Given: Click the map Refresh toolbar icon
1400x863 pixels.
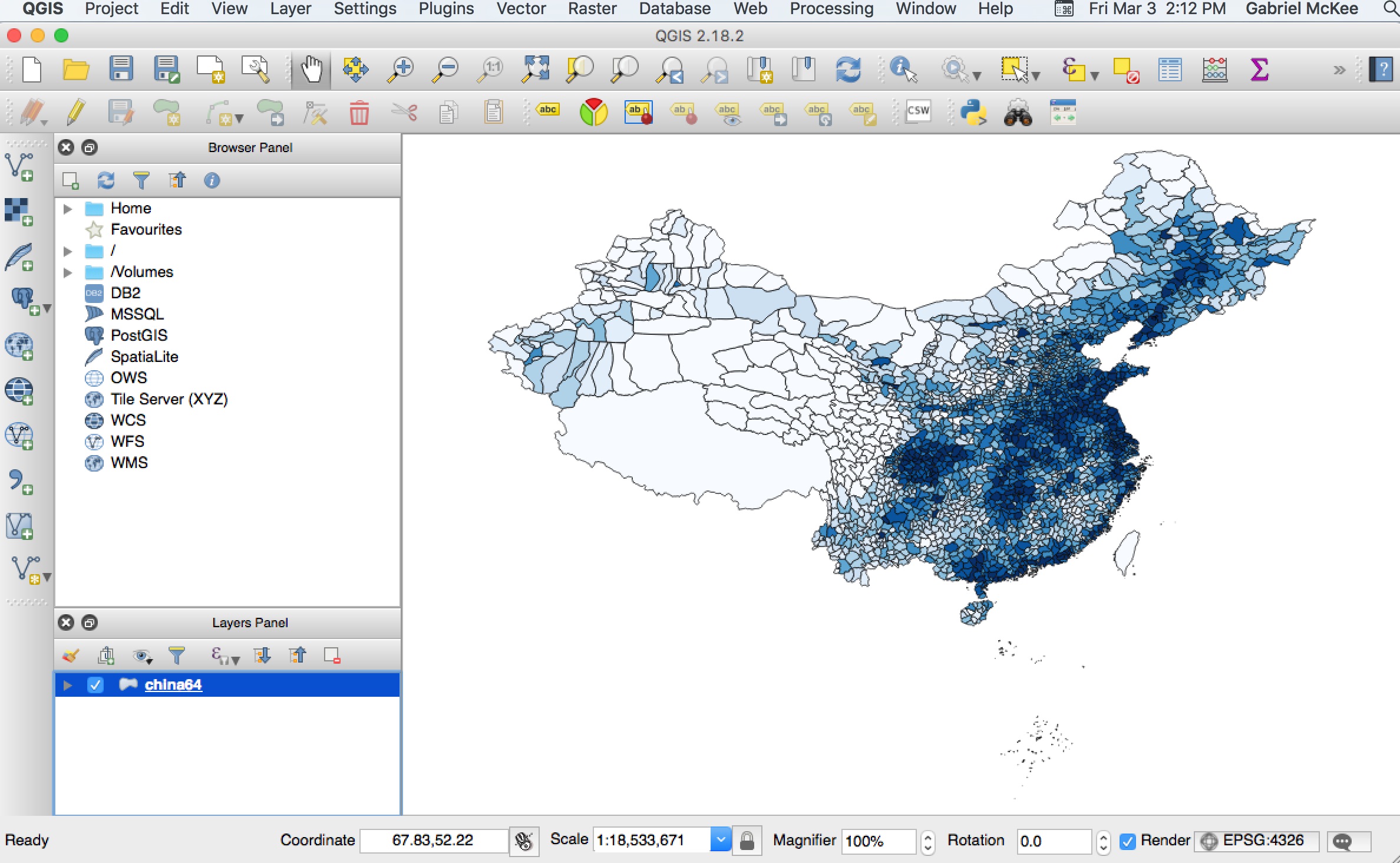Looking at the screenshot, I should [x=848, y=70].
